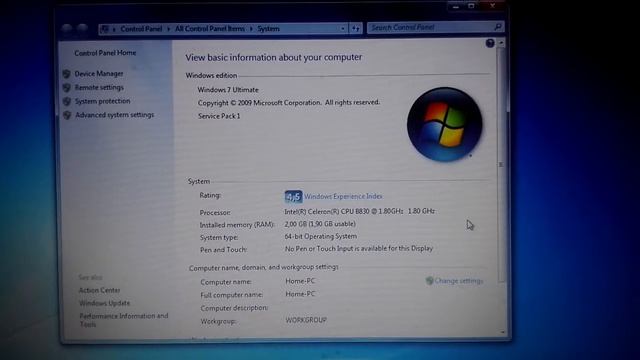Click the shield icon beside Remote settings

click(67, 88)
